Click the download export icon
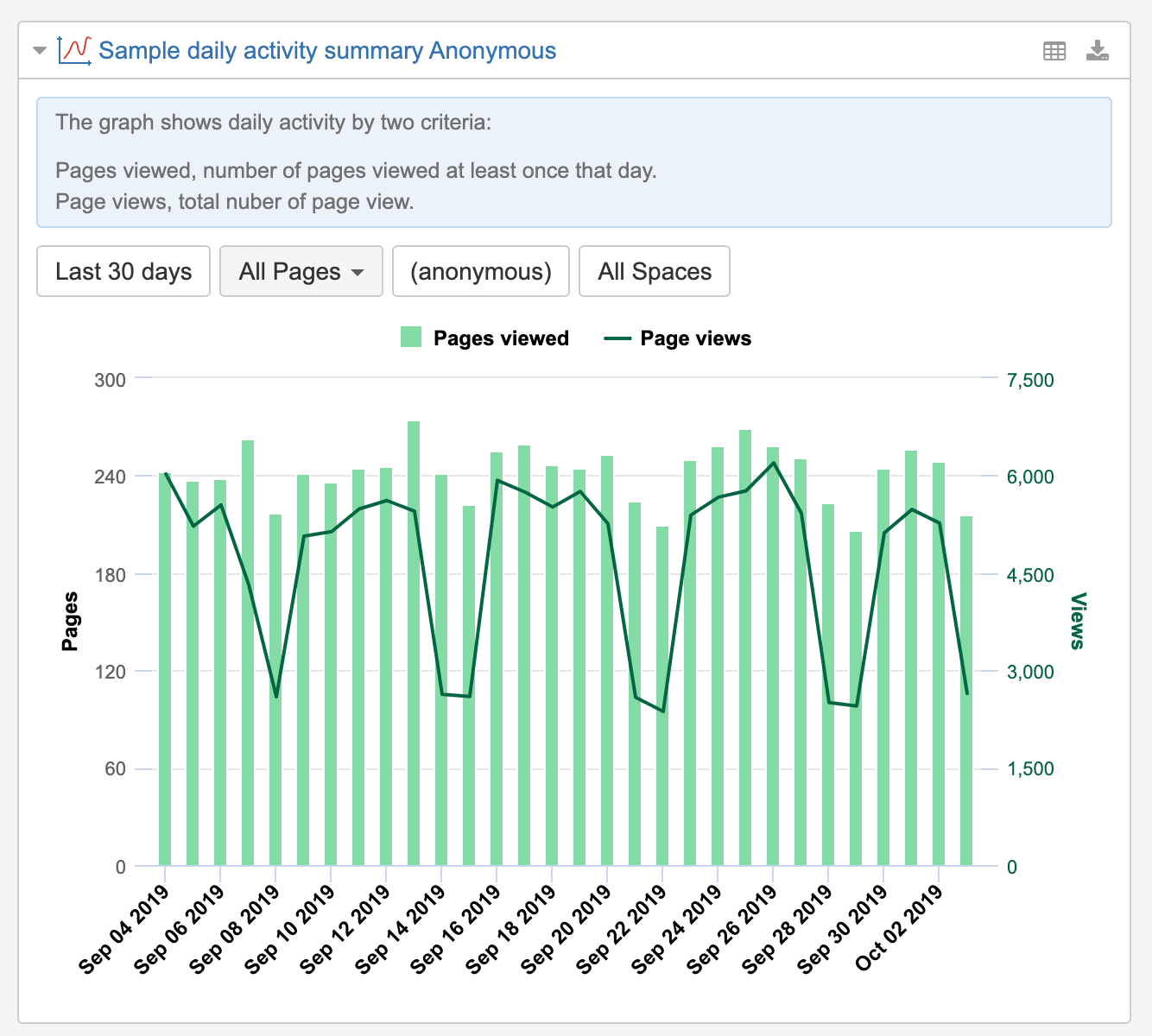1152x1036 pixels. pos(1098,51)
